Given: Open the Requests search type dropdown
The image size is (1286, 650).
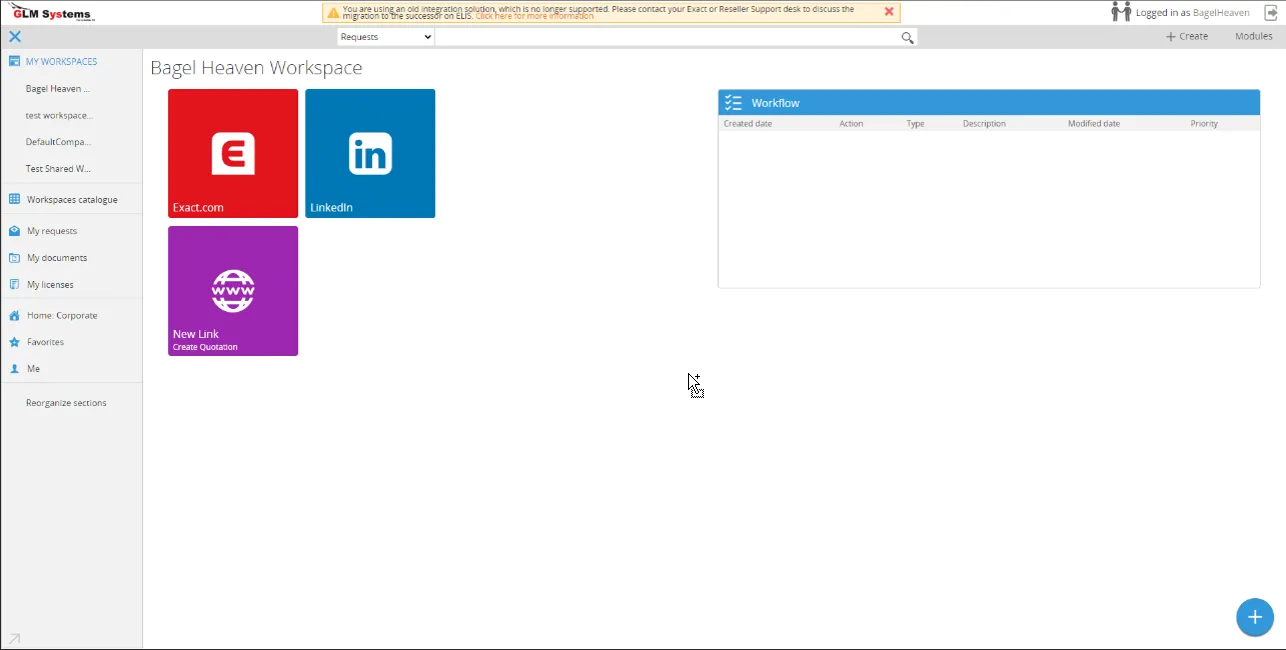Looking at the screenshot, I should point(384,36).
